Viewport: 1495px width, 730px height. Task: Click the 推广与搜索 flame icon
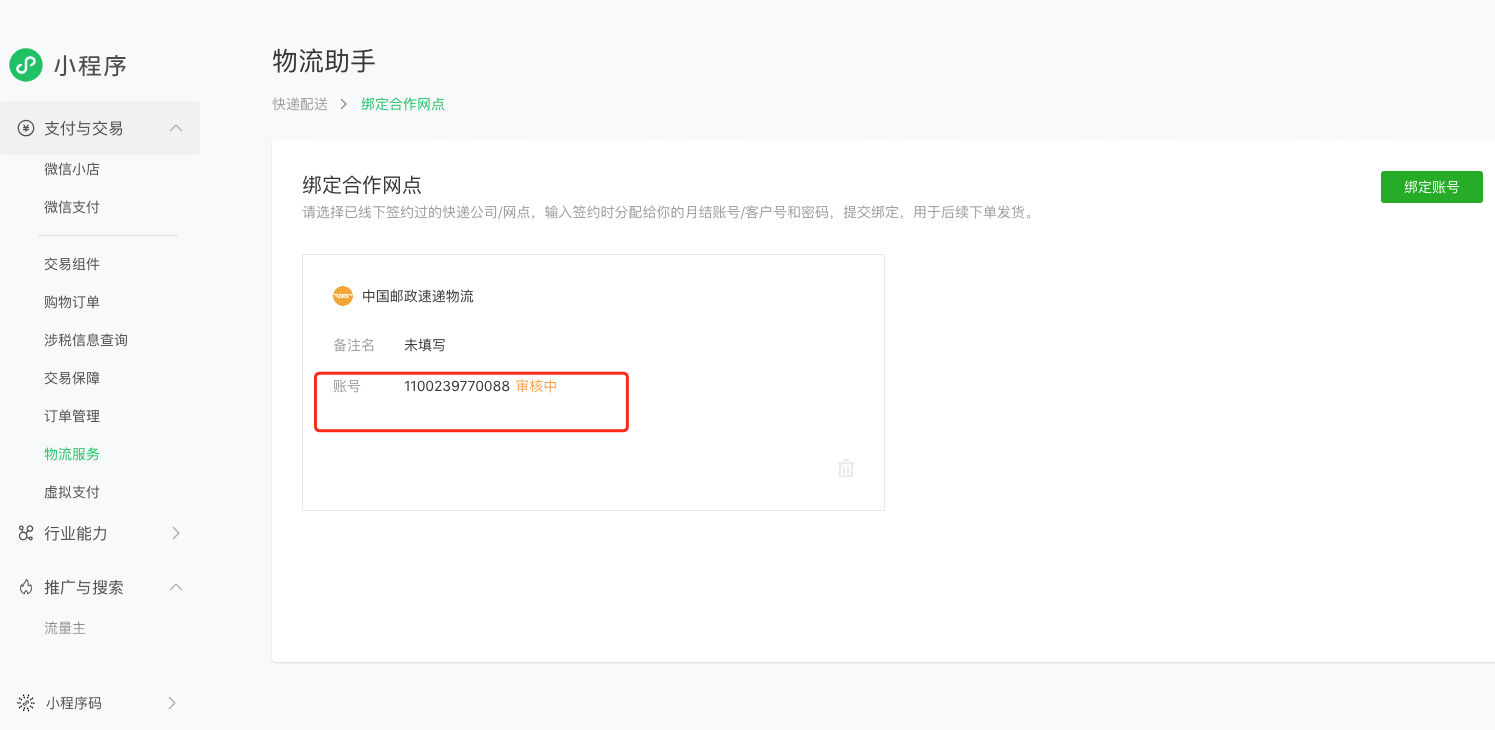coord(26,587)
